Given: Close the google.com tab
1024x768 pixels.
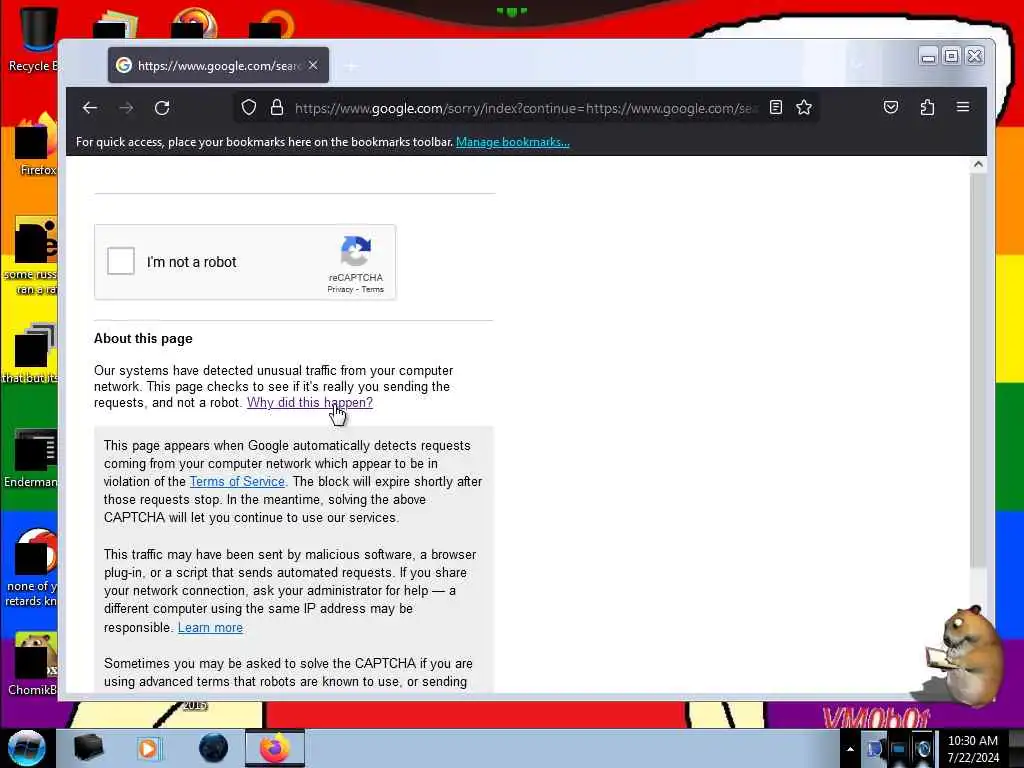Looking at the screenshot, I should click(313, 65).
